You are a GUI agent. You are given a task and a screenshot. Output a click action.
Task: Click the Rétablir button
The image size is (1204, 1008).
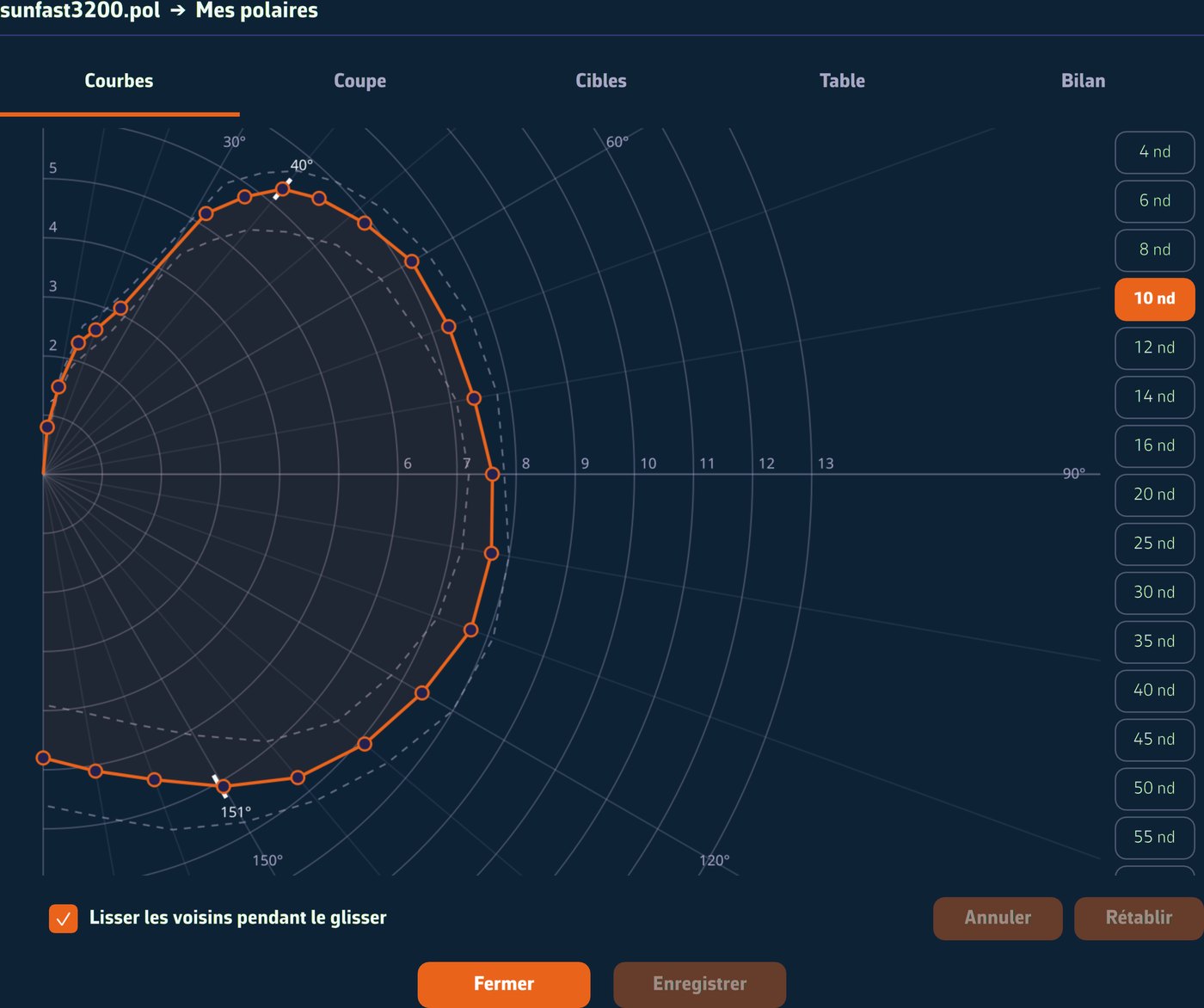coord(1139,919)
